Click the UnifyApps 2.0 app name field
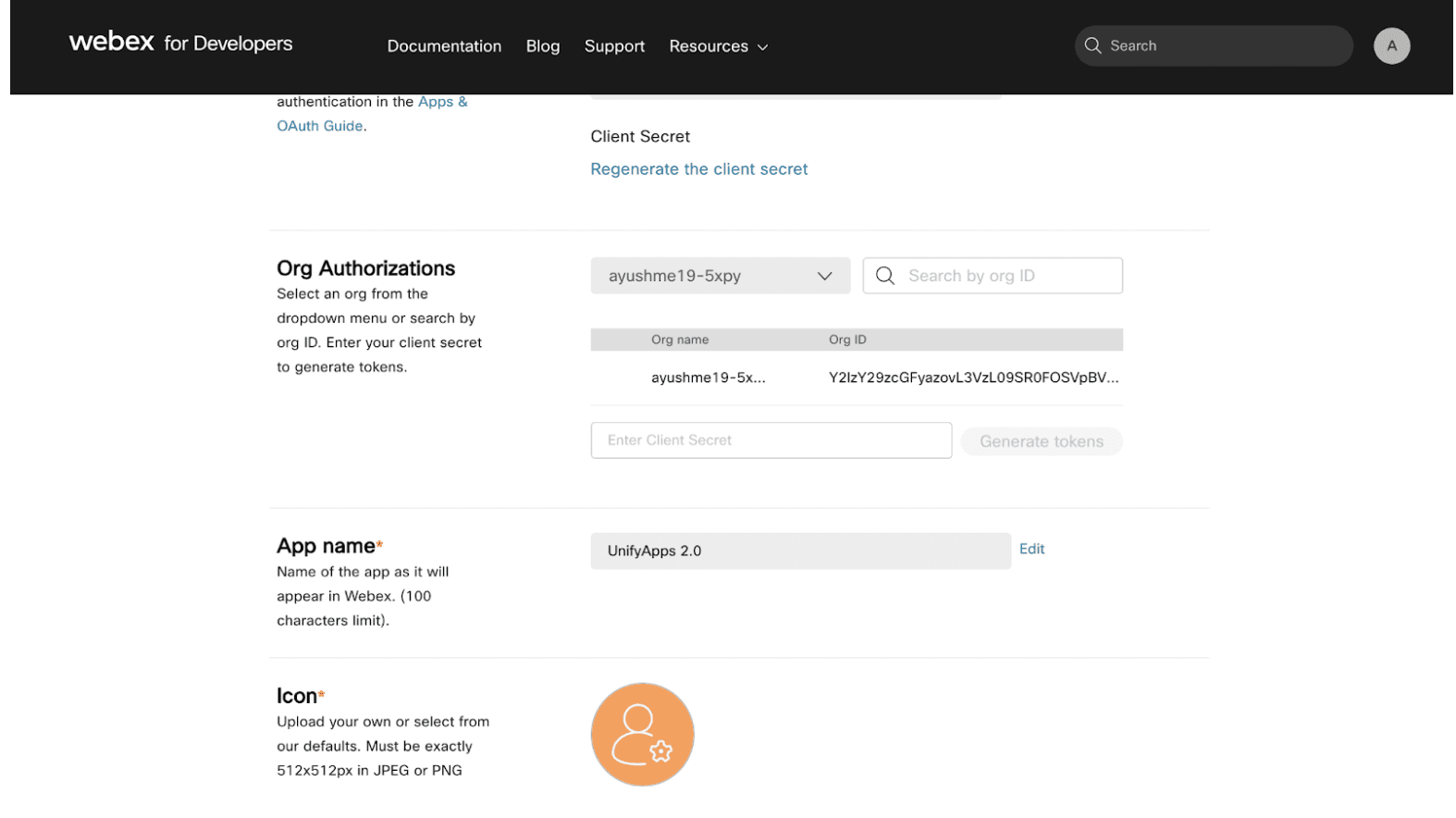This screenshot has height=818, width=1456. click(x=799, y=551)
